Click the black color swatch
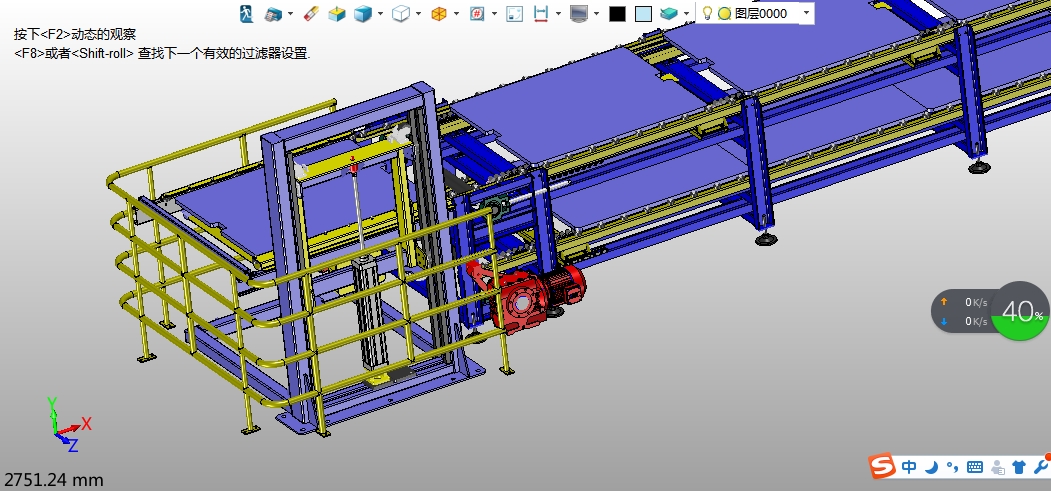This screenshot has height=491, width=1051. click(617, 14)
